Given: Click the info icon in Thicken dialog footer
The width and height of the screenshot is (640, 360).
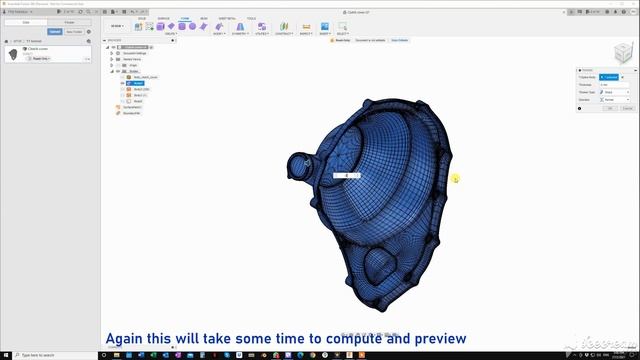Looking at the screenshot, I should tap(580, 109).
